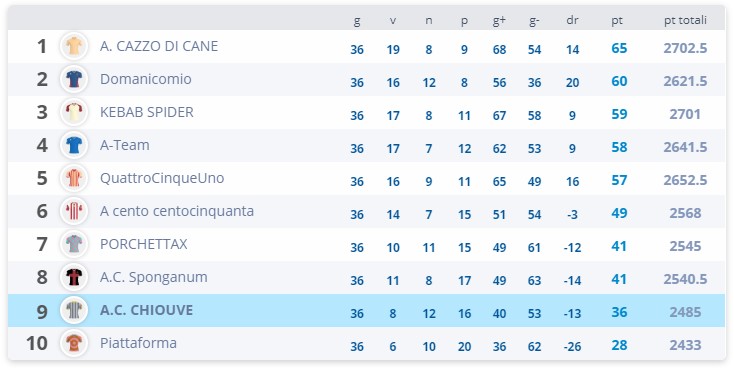The image size is (734, 370).
Task: Click the A.C. CHIOUVE striped jersey icon
Action: 74,310
